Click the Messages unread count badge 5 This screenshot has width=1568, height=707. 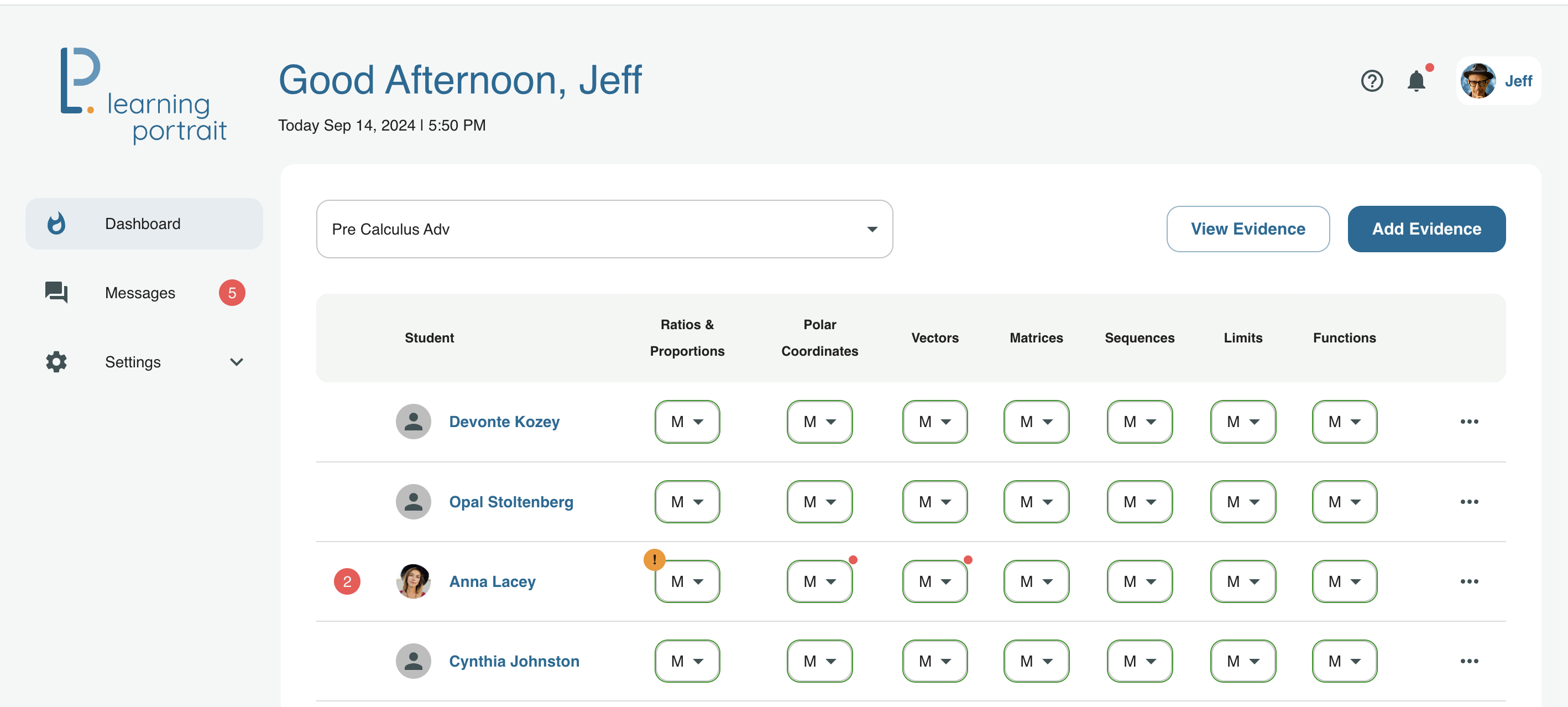point(232,293)
